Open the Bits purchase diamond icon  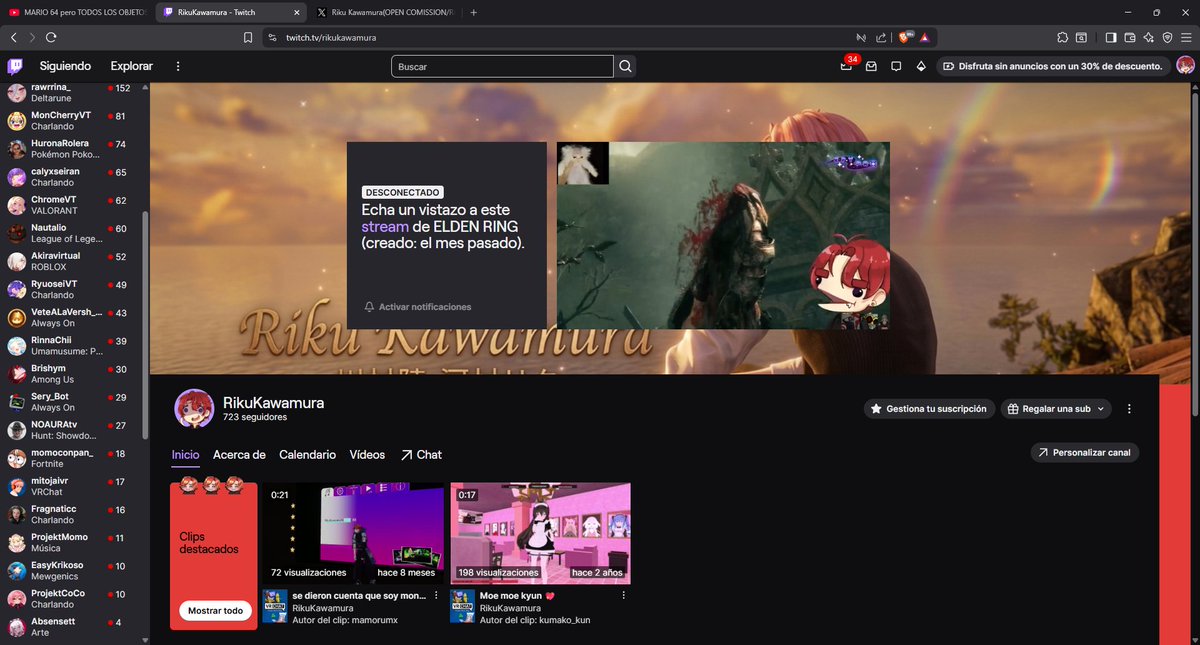[x=921, y=66]
